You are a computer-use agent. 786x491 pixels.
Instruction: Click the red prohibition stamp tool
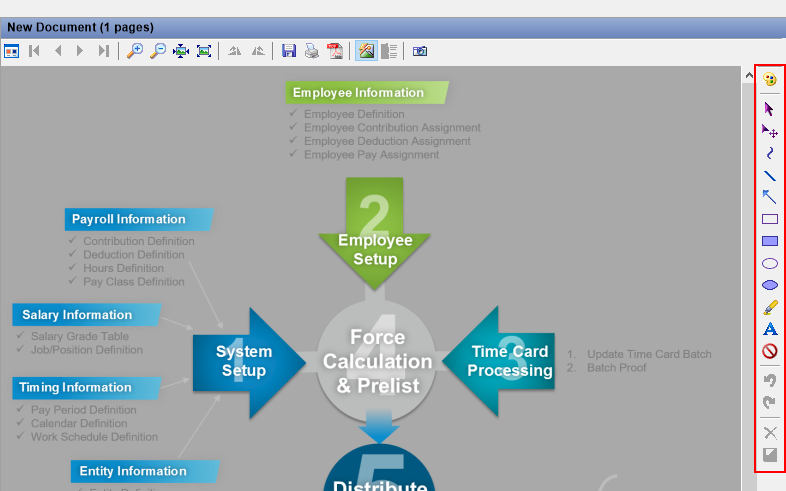[x=770, y=351]
